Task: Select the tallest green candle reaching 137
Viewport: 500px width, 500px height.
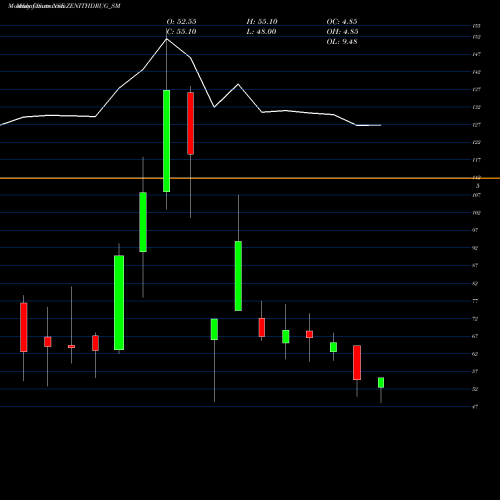Action: pyautogui.click(x=166, y=141)
